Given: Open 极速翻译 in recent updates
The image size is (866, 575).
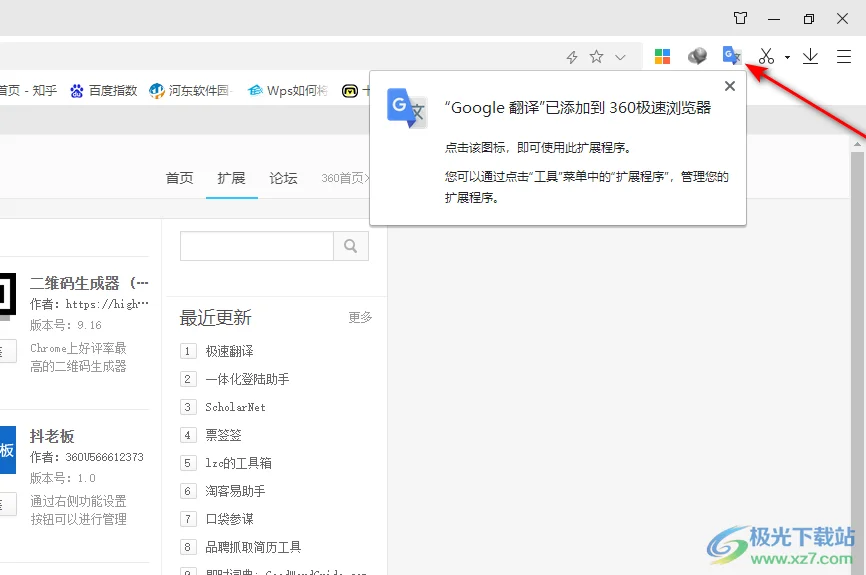Looking at the screenshot, I should (230, 351).
